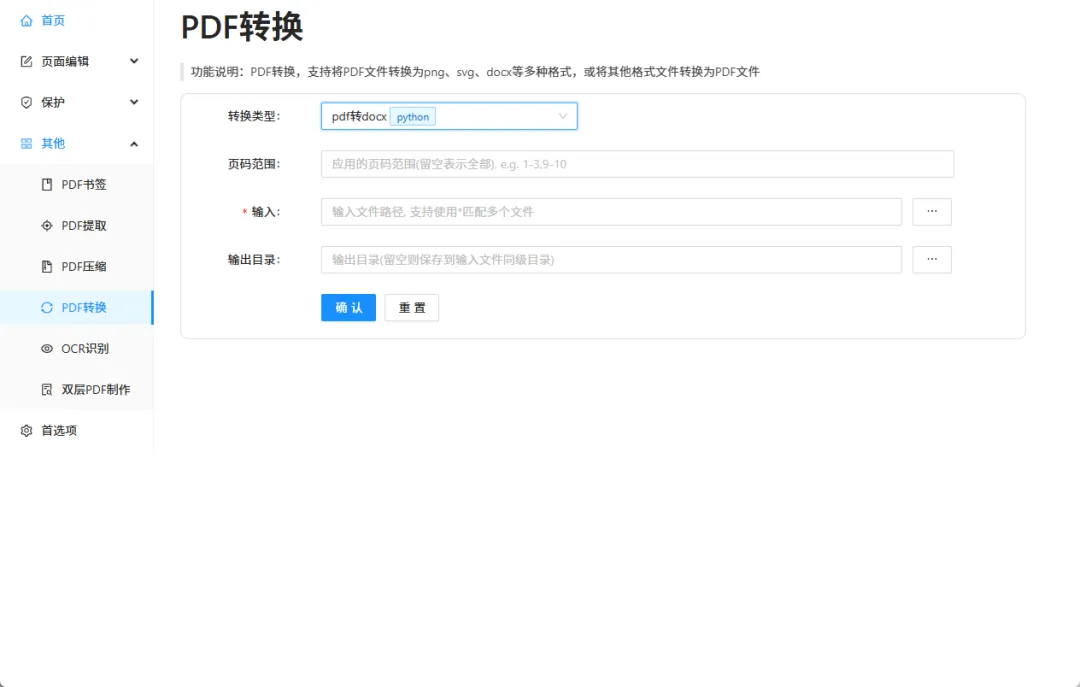Screen dimensions: 1080x687
Task: Open 双层PDF制作 in sidebar
Action: pyautogui.click(x=76, y=389)
